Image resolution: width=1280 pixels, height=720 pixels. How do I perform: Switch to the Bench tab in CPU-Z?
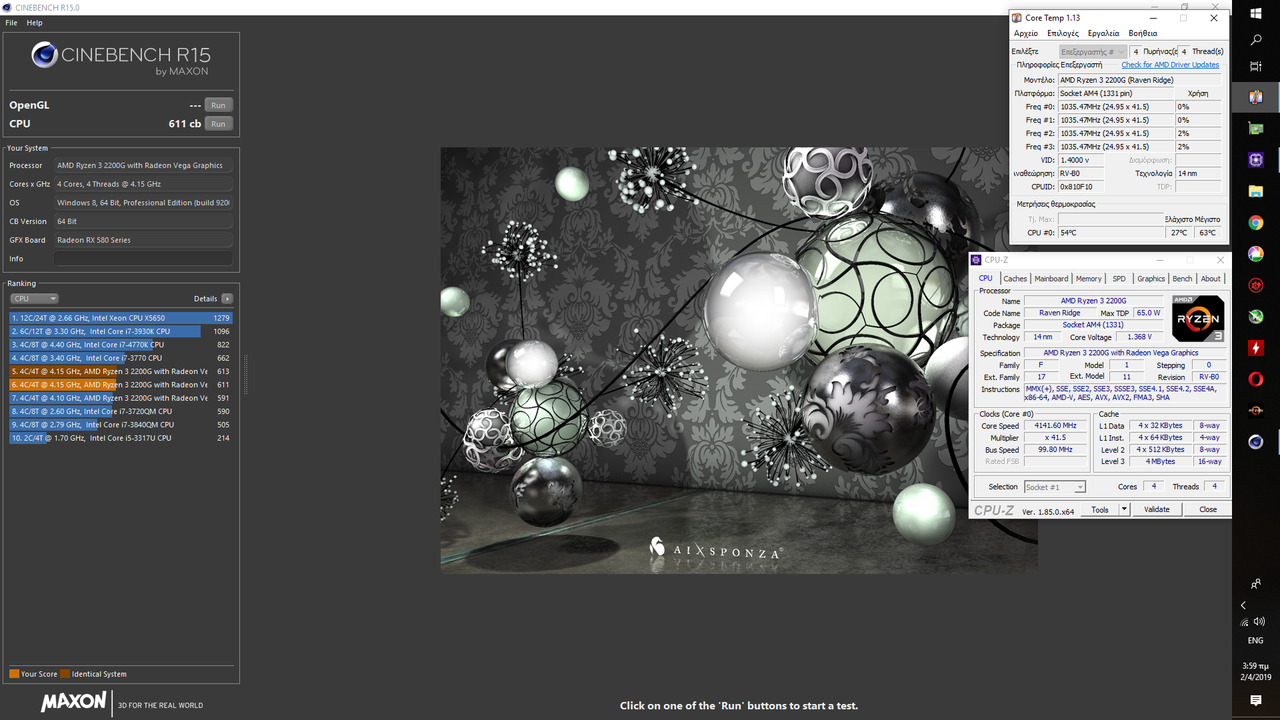(x=1182, y=279)
